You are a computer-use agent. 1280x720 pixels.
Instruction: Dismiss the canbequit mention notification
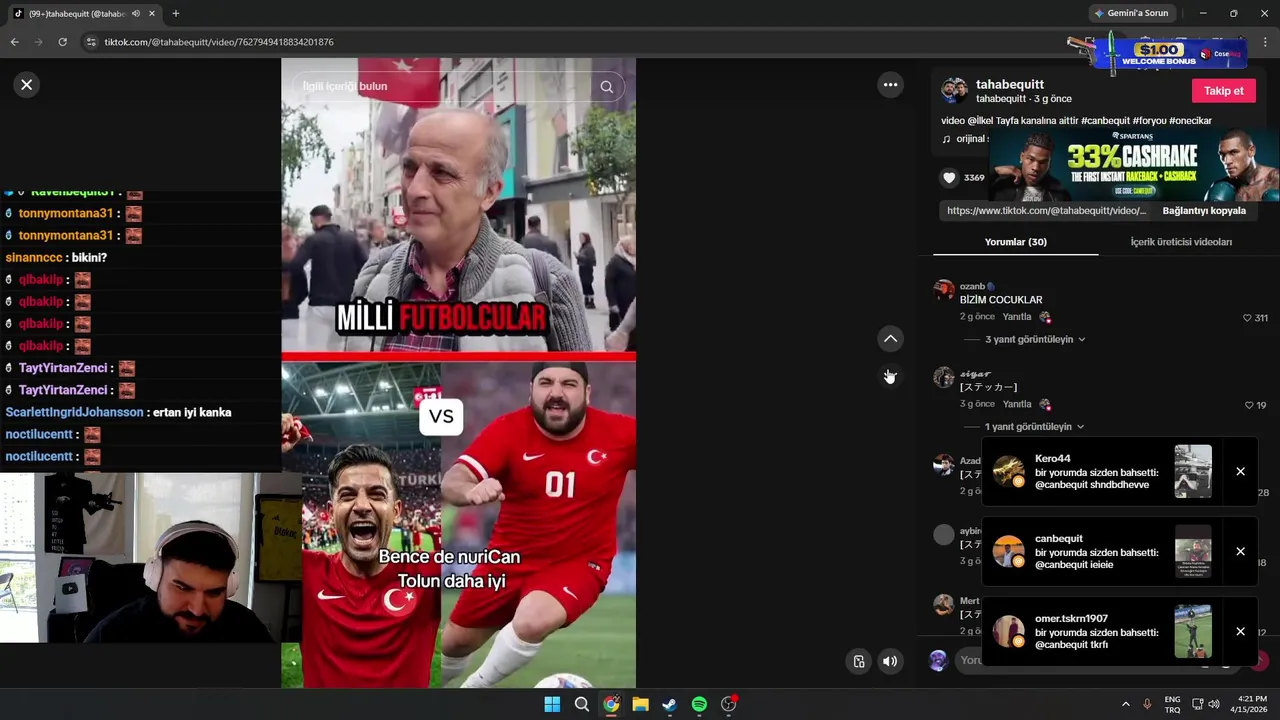pyautogui.click(x=1240, y=552)
